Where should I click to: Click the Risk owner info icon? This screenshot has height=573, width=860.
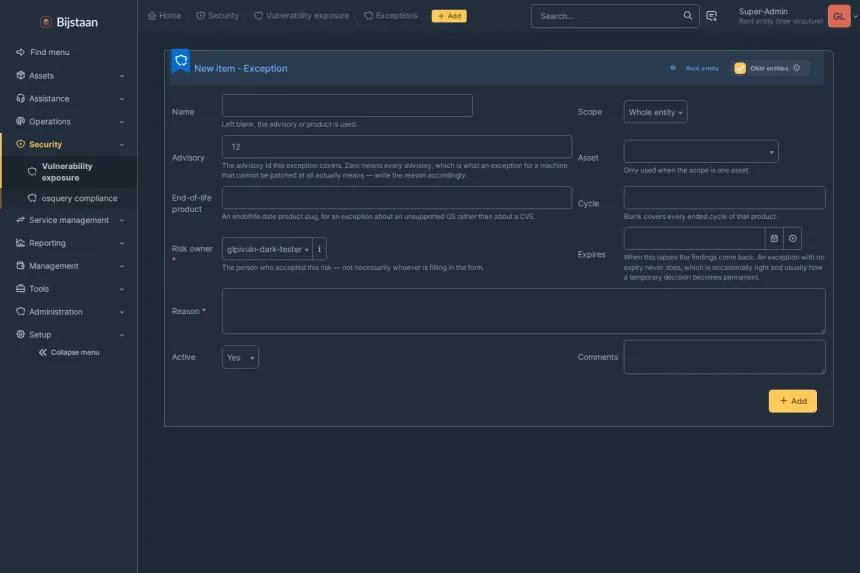pos(319,249)
